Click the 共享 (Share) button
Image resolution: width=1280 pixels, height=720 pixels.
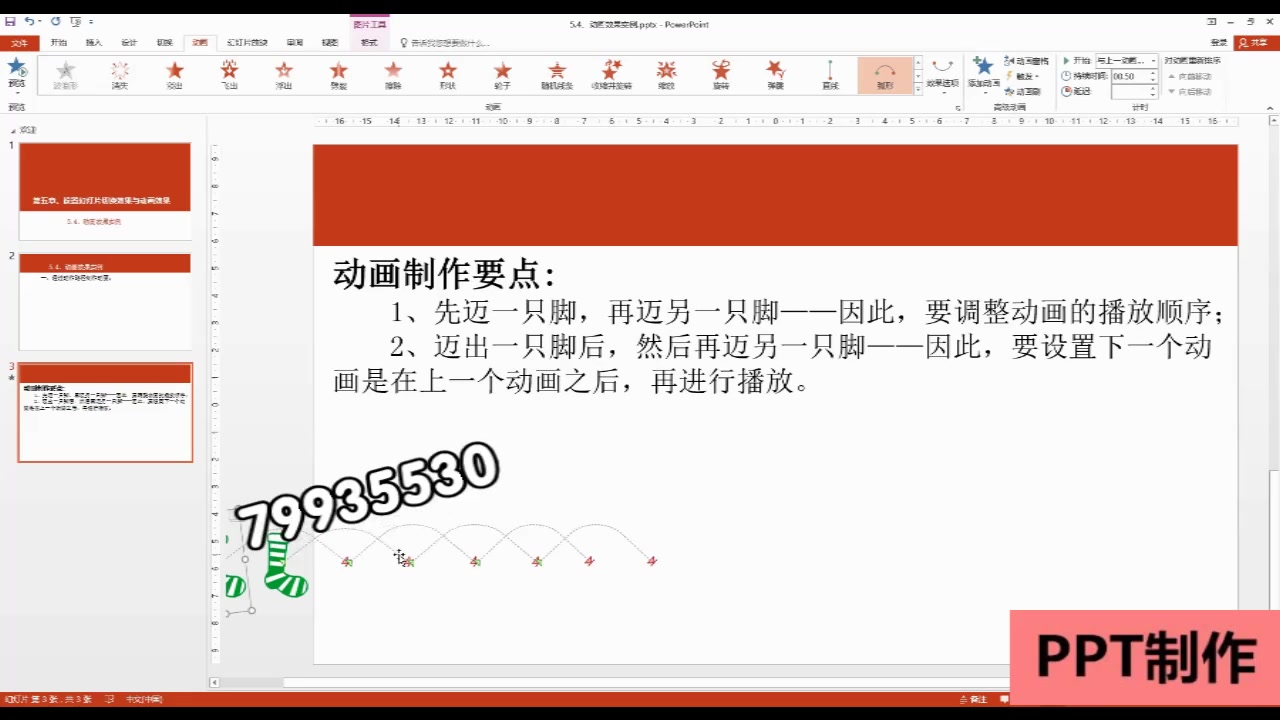pyautogui.click(x=1257, y=43)
